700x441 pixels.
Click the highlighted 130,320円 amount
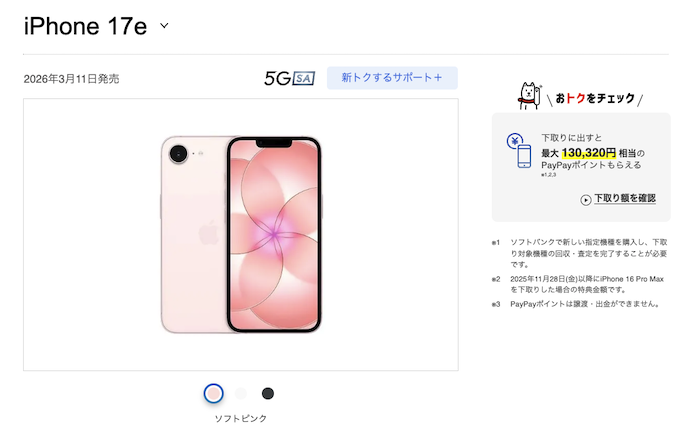pyautogui.click(x=588, y=153)
